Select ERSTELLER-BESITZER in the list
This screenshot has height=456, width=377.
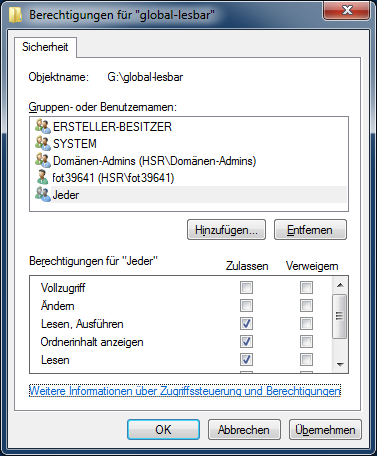[189, 126]
